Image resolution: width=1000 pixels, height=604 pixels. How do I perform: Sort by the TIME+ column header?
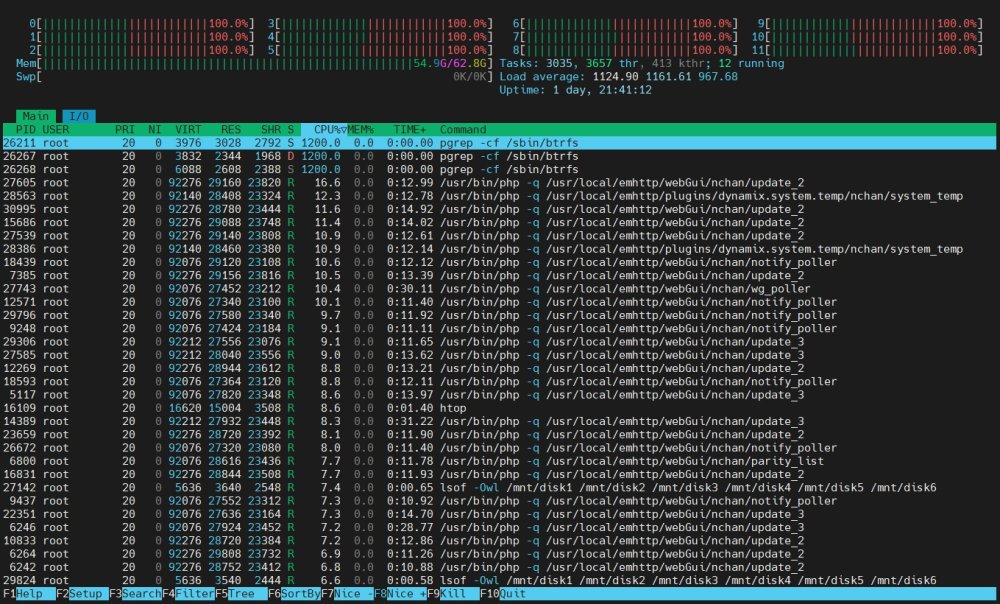coord(409,129)
